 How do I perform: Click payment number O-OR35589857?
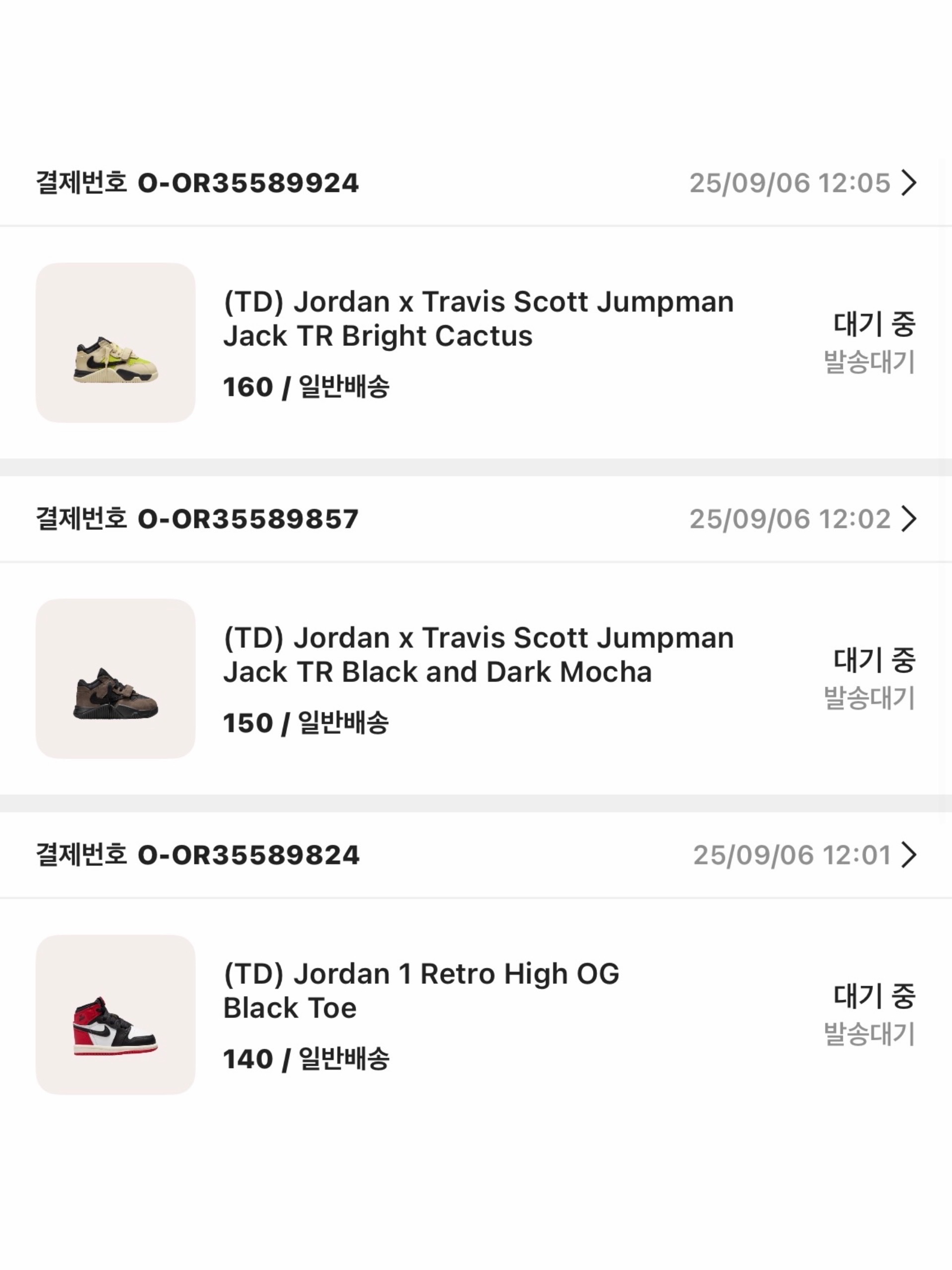tap(248, 519)
